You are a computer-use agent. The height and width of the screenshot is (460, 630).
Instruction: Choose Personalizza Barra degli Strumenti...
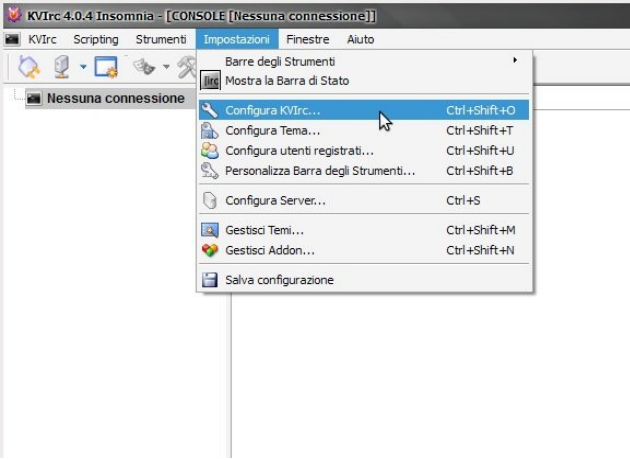(x=364, y=171)
